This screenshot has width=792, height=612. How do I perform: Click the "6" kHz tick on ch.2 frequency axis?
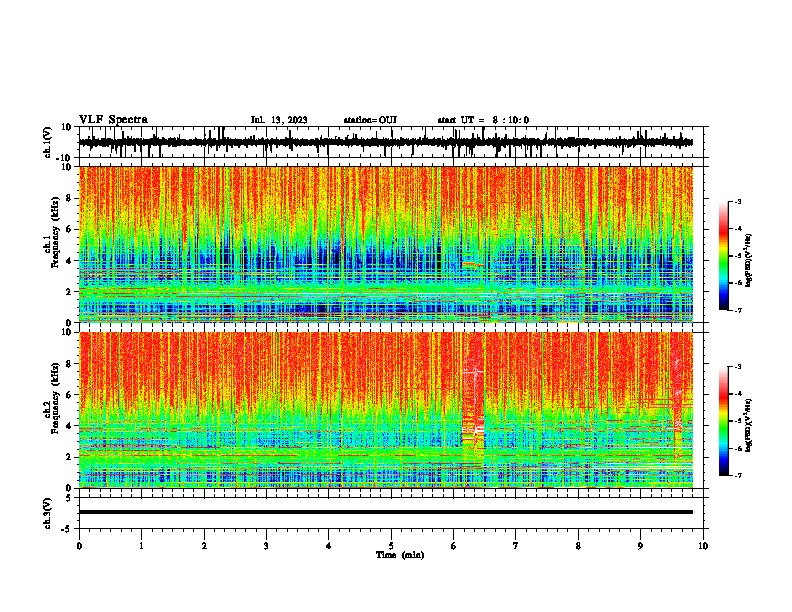(x=70, y=395)
